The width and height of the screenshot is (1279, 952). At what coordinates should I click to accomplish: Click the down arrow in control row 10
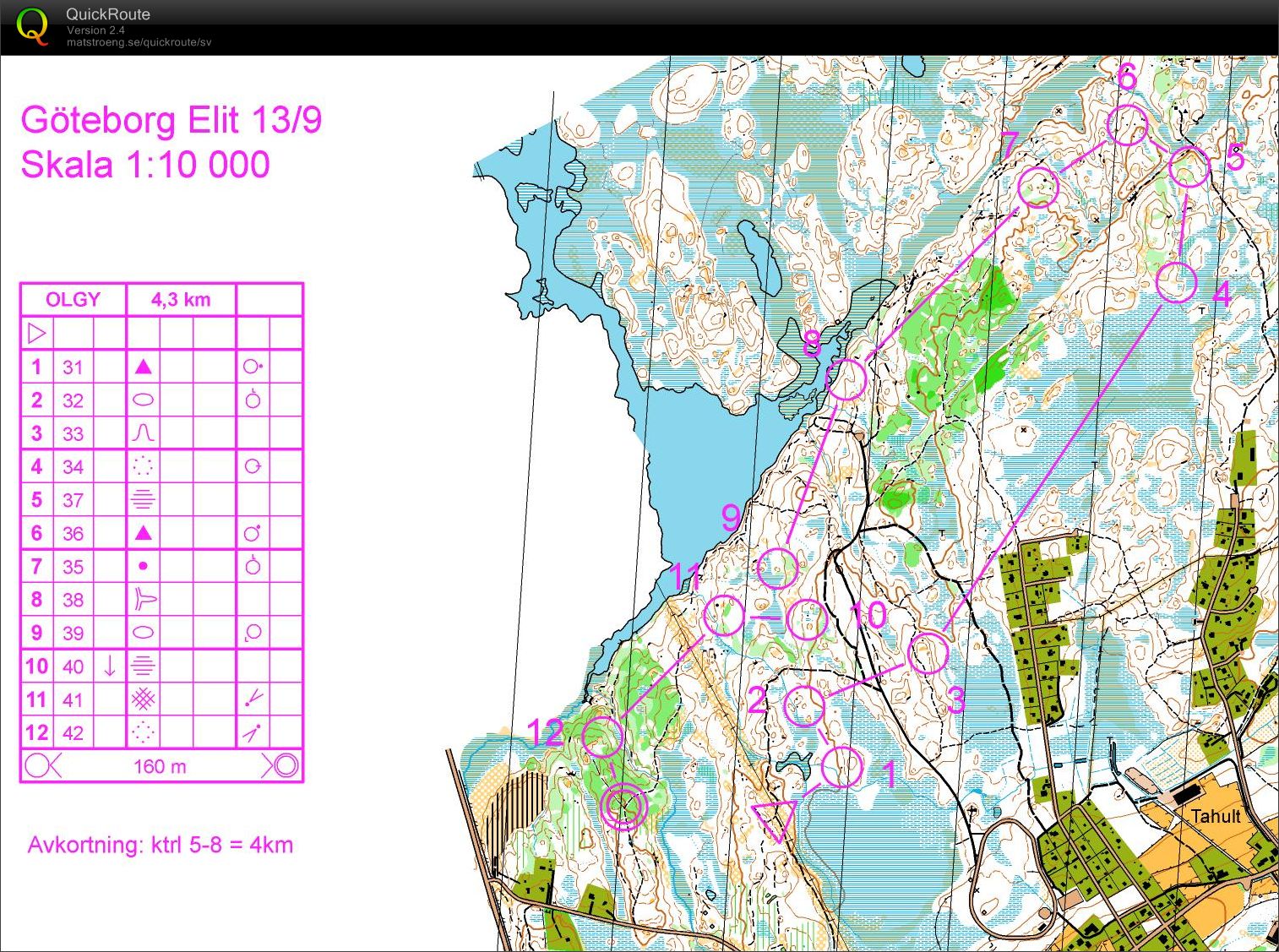pyautogui.click(x=110, y=666)
